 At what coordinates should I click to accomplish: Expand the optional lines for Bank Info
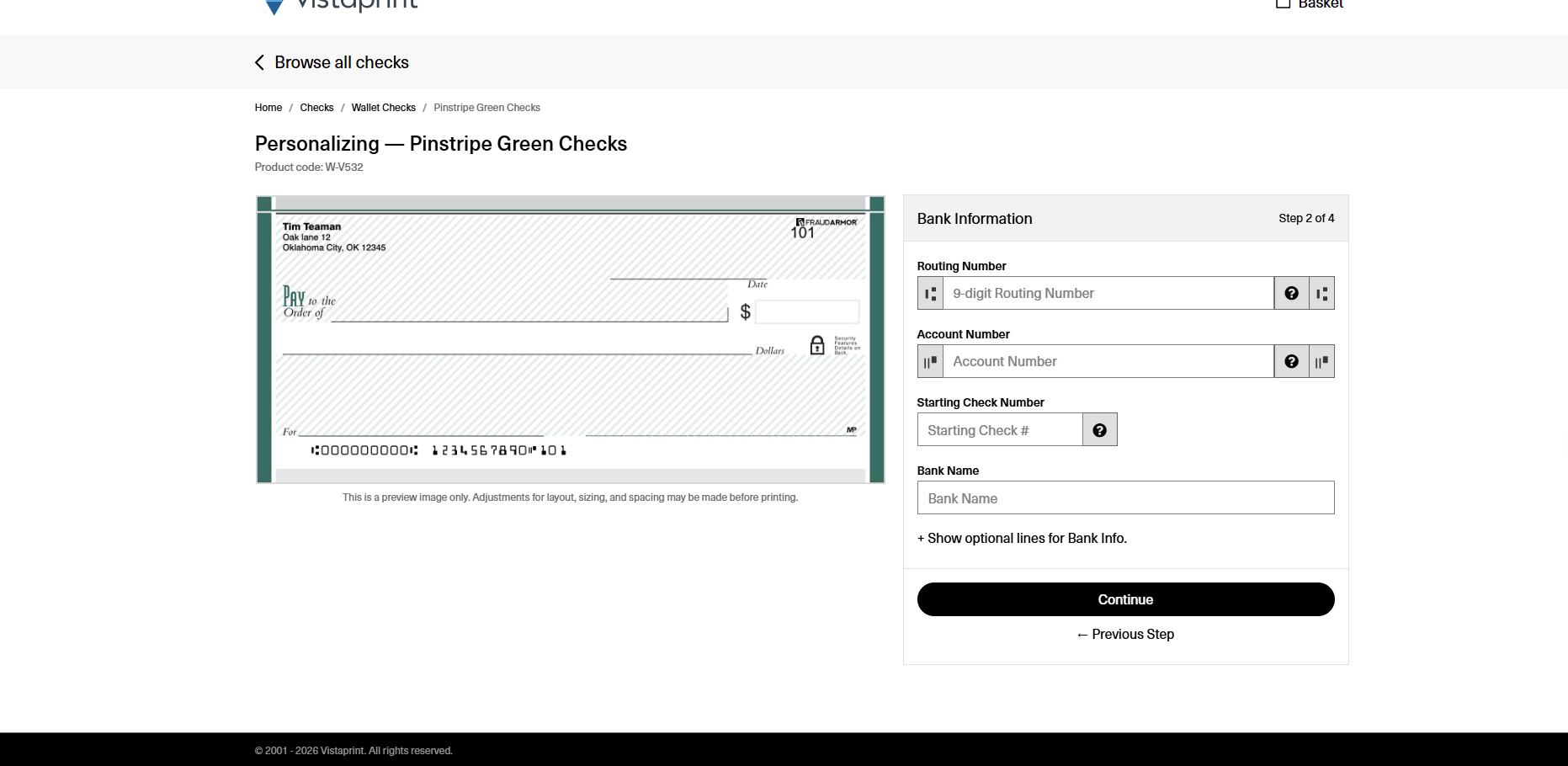[1022, 538]
